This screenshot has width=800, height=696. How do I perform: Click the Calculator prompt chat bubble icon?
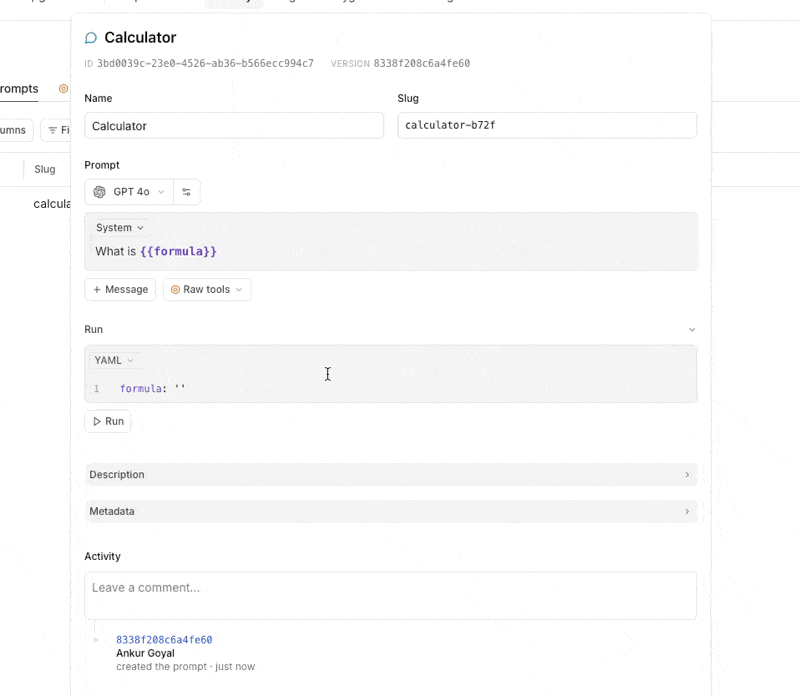click(91, 38)
